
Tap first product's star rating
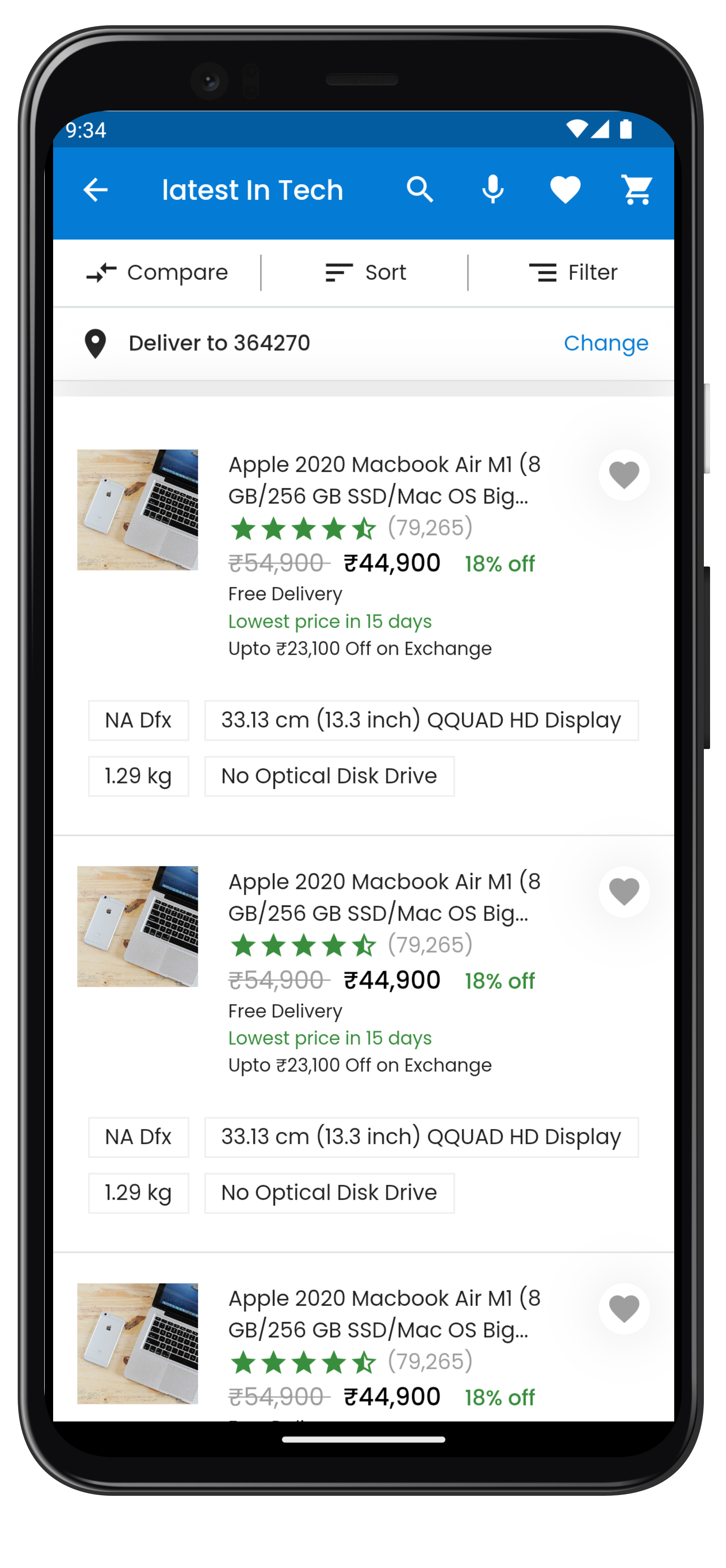point(303,528)
